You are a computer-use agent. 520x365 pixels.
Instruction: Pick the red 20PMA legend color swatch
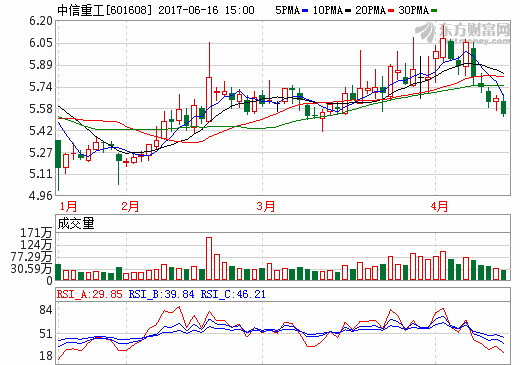(391, 11)
